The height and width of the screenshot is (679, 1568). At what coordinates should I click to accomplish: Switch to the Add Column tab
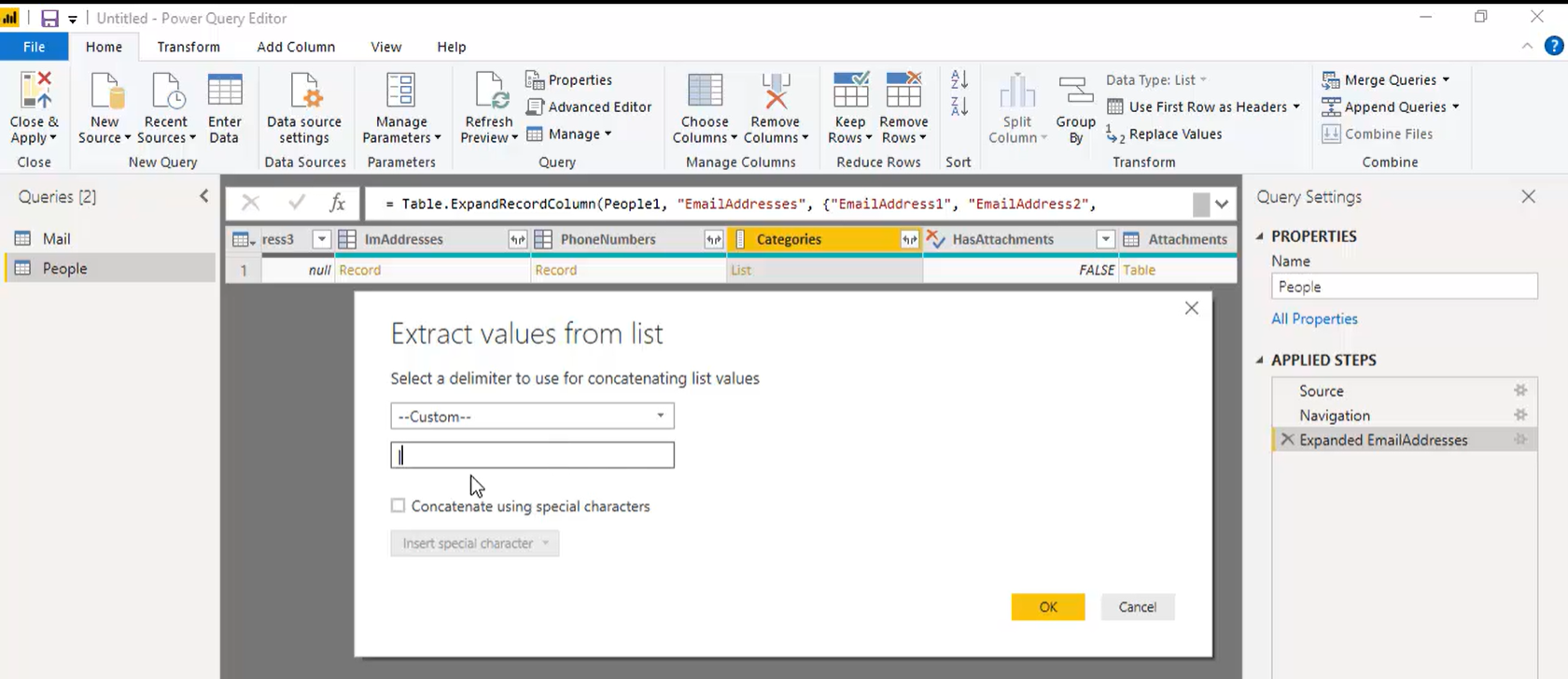coord(296,47)
